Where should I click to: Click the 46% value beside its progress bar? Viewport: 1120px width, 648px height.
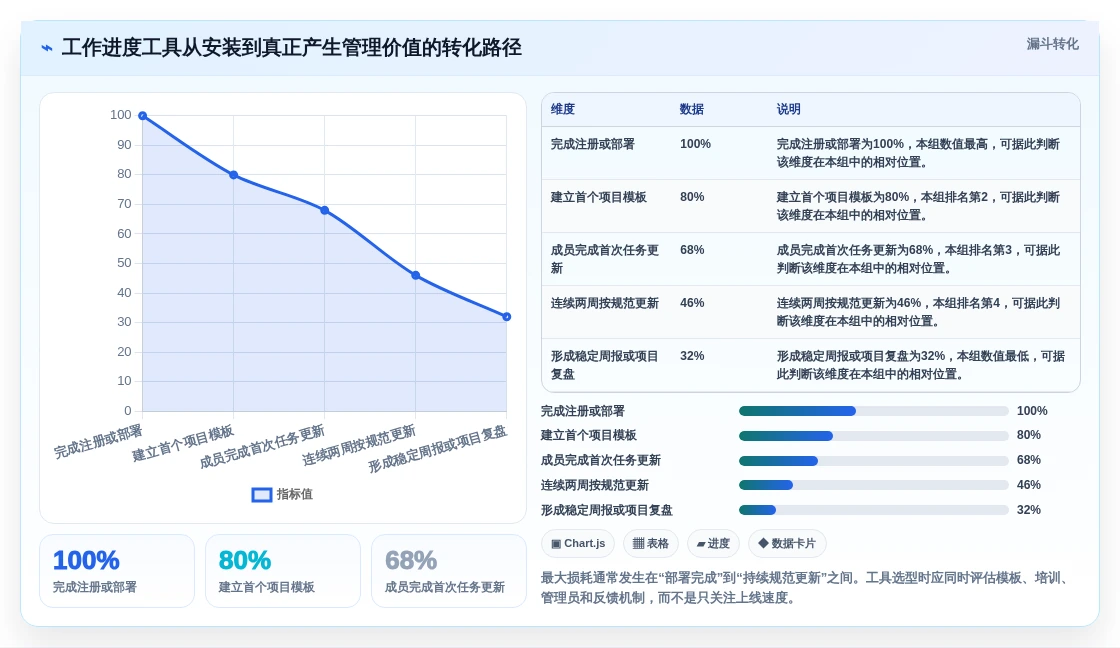point(1029,485)
